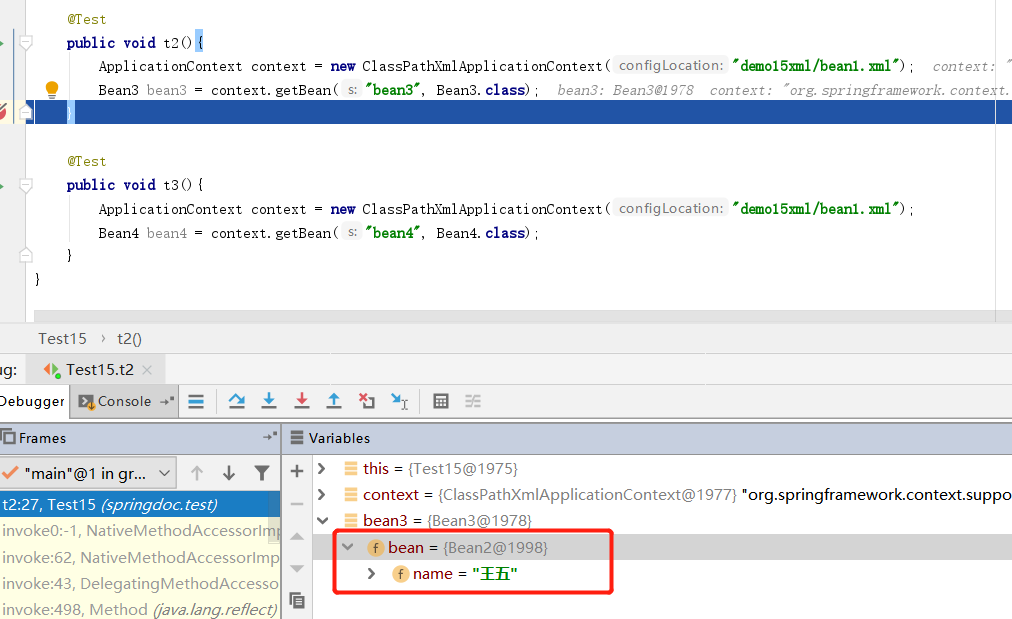Select variable this = {Test15@1975}
Image resolution: width=1012 pixels, height=619 pixels.
point(440,469)
